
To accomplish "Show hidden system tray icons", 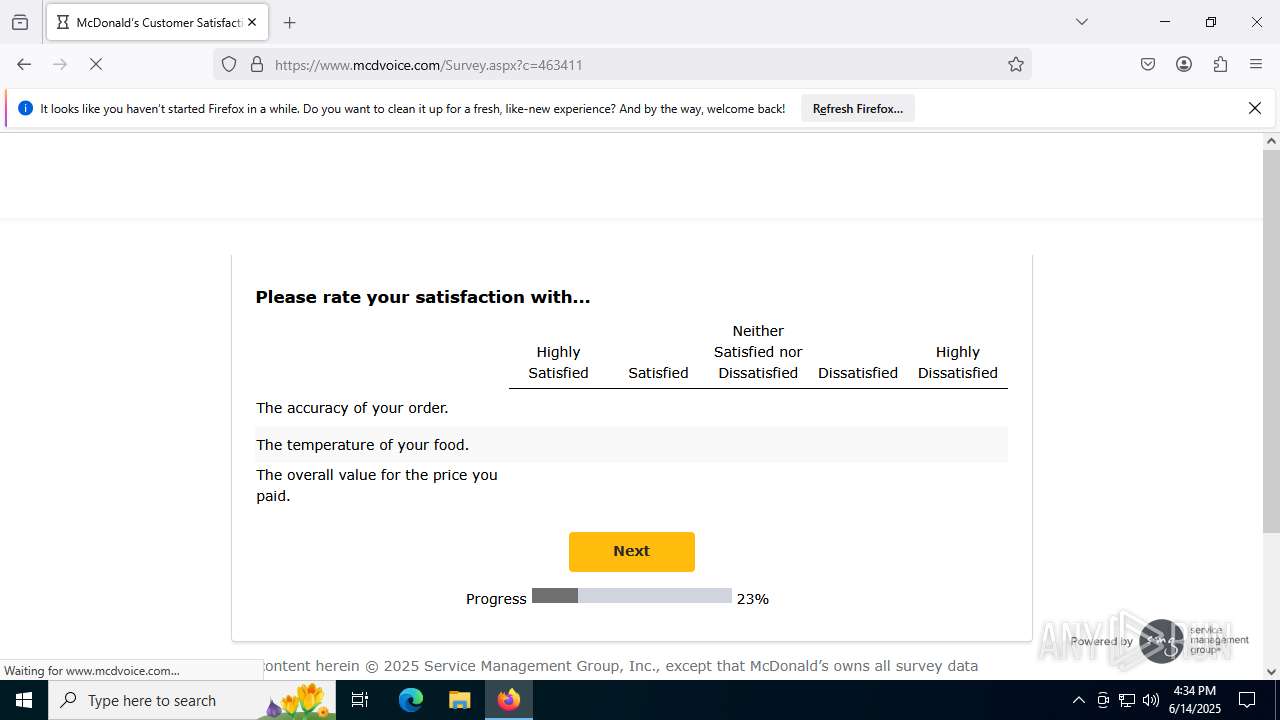I will click(1078, 700).
